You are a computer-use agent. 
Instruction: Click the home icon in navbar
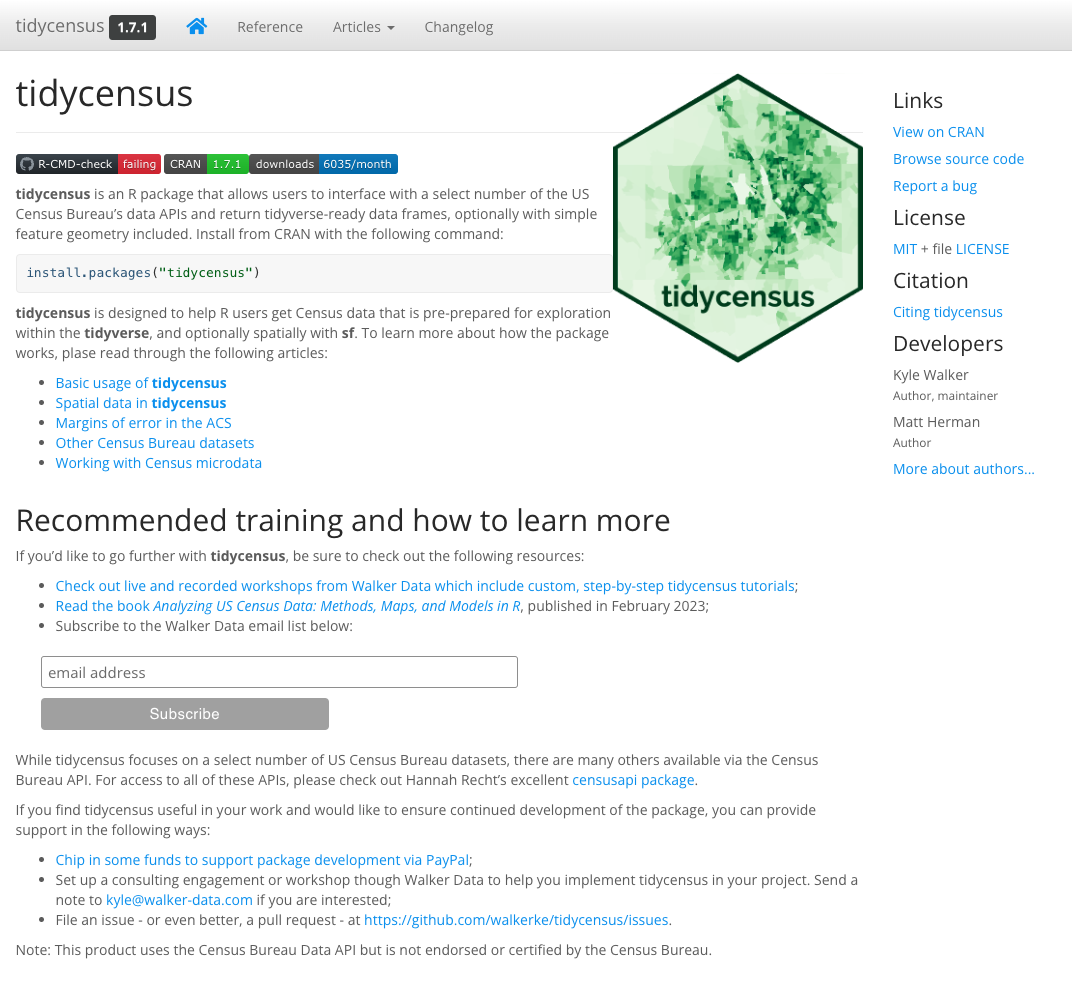click(x=196, y=27)
